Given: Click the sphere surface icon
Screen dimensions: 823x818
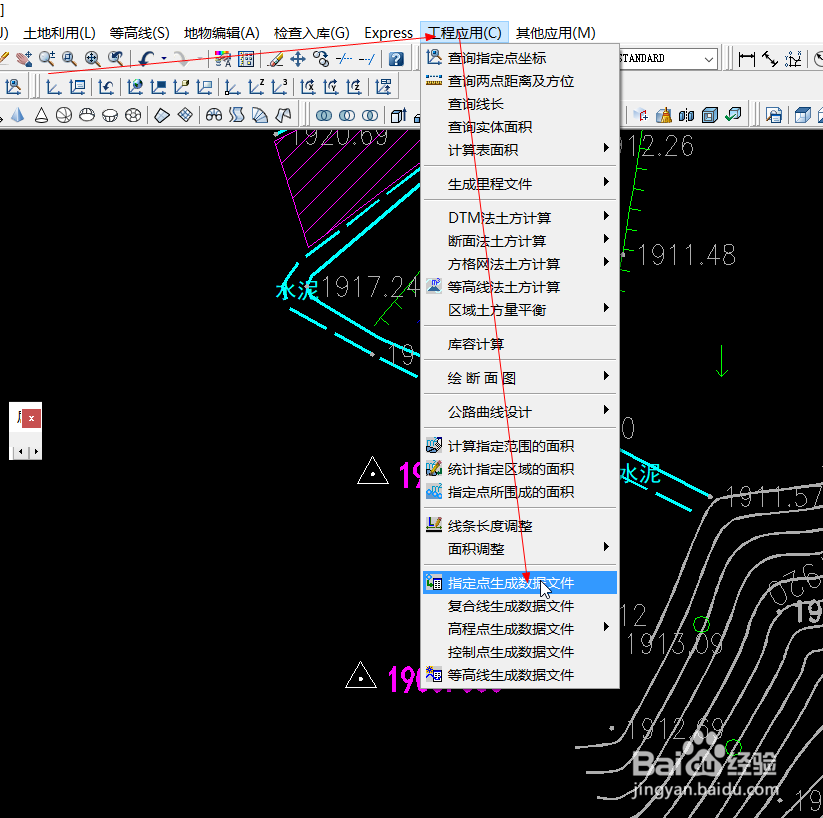Looking at the screenshot, I should 64,114.
